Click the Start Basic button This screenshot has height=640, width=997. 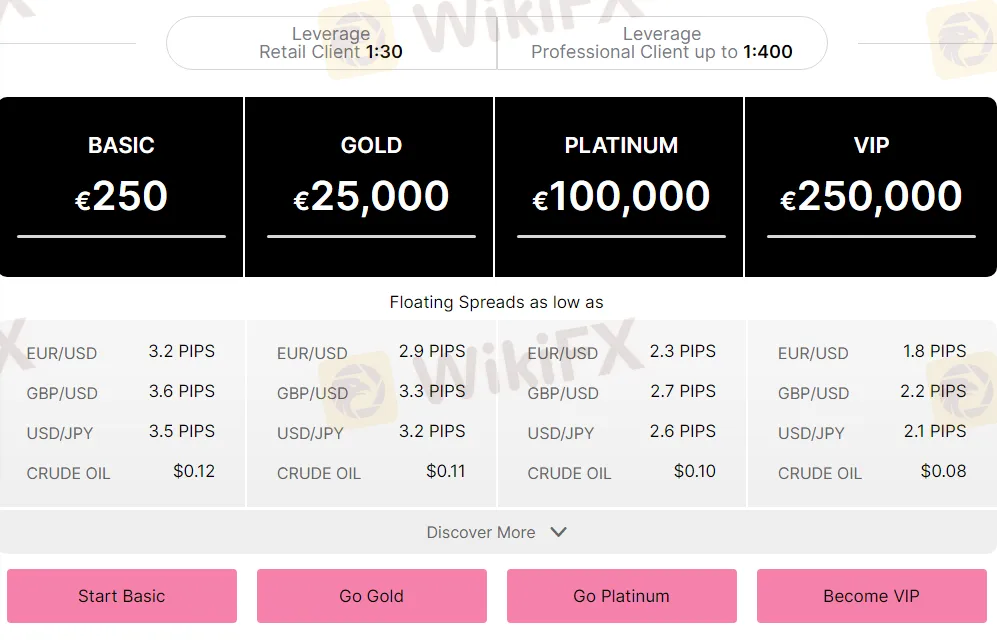pyautogui.click(x=122, y=596)
